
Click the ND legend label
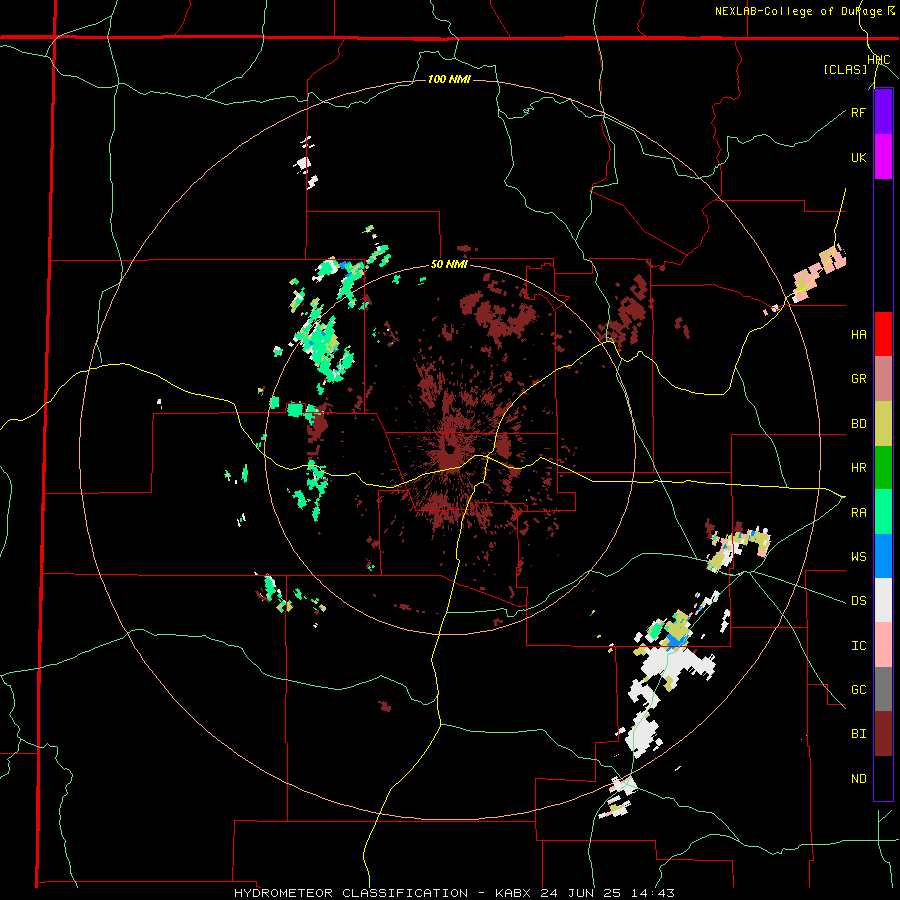(859, 778)
